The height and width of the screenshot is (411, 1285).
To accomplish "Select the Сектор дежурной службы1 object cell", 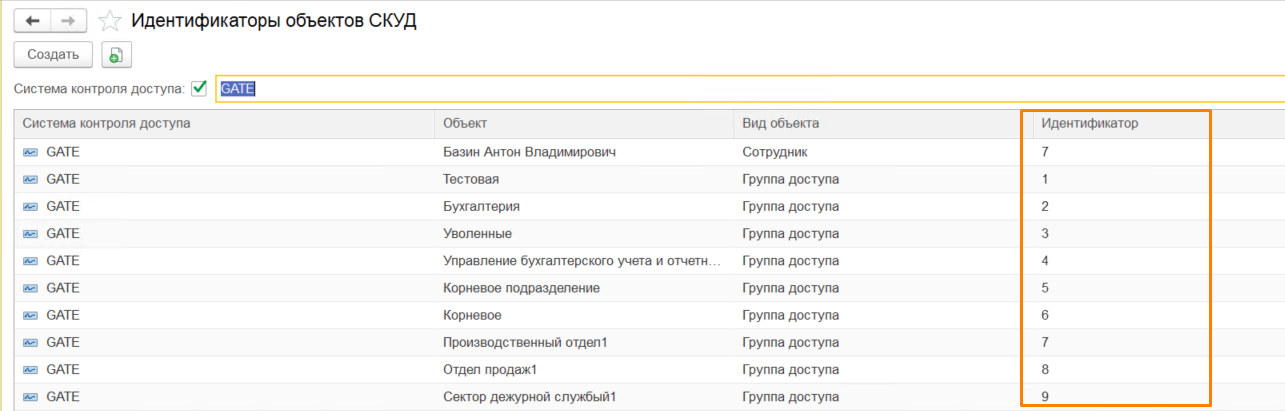I will click(529, 396).
